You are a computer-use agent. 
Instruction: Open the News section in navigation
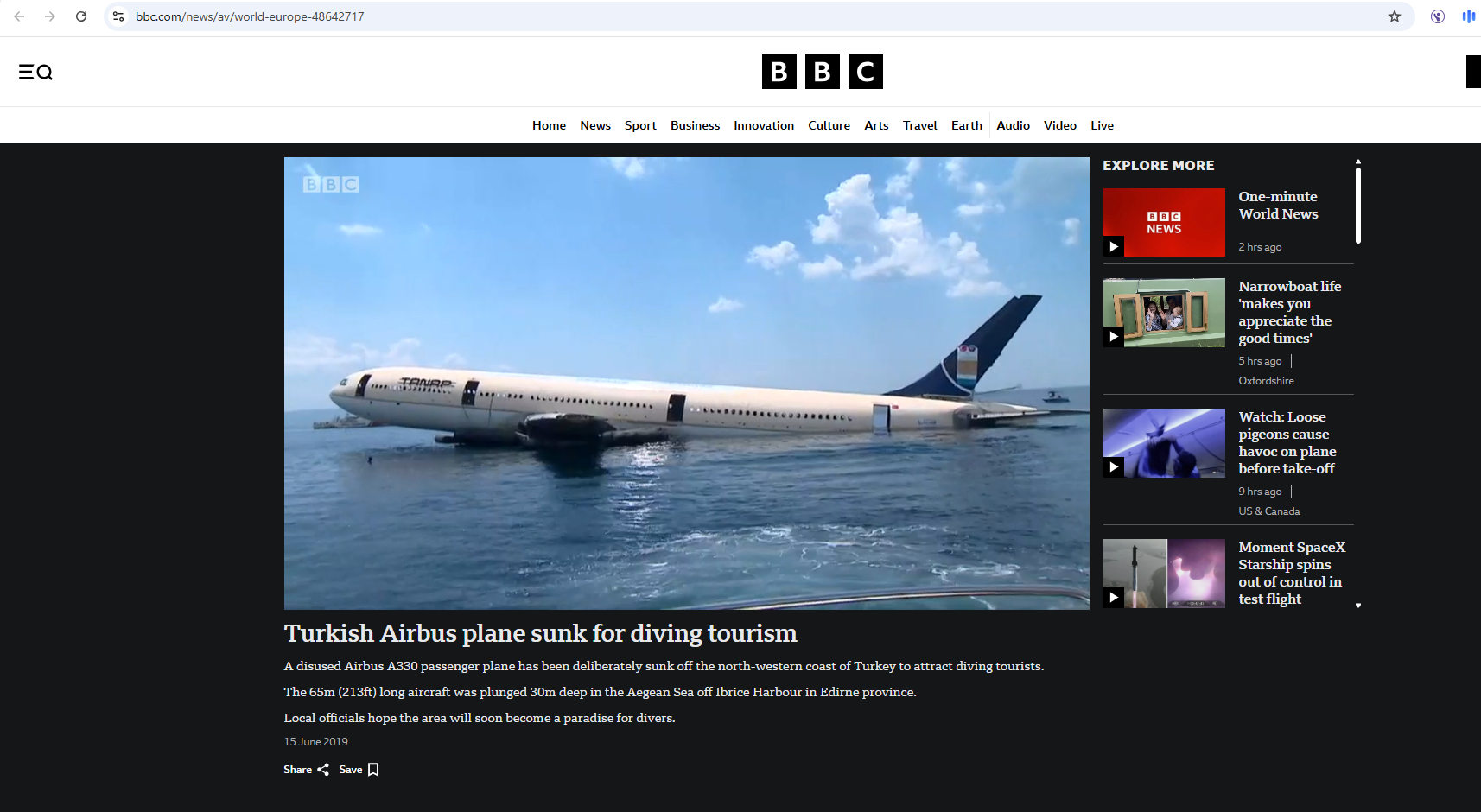tap(595, 125)
